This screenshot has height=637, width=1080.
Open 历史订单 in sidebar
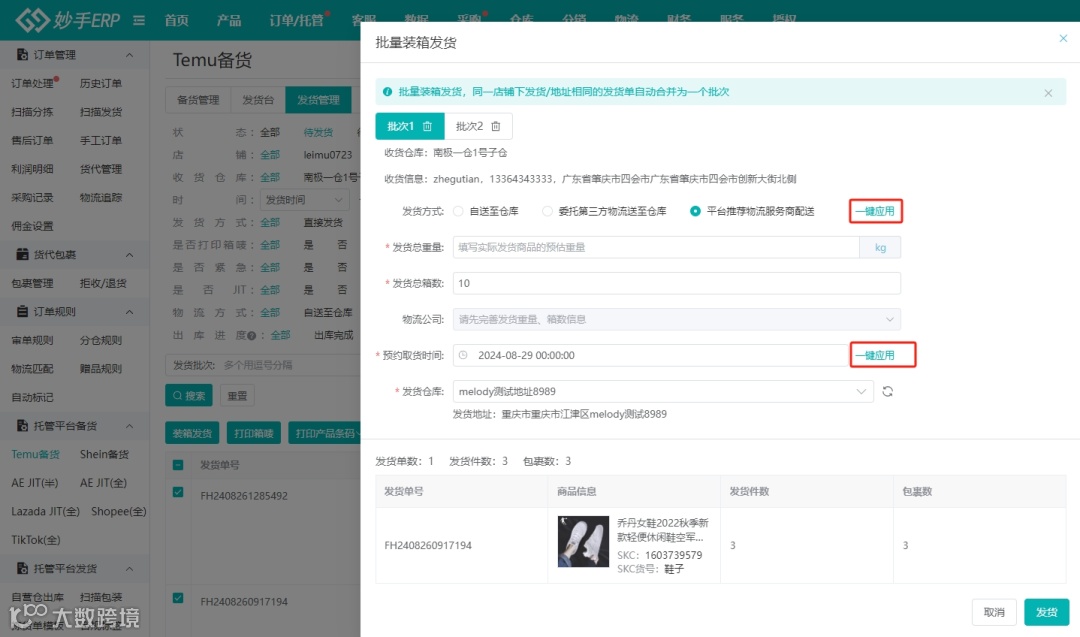coord(101,83)
